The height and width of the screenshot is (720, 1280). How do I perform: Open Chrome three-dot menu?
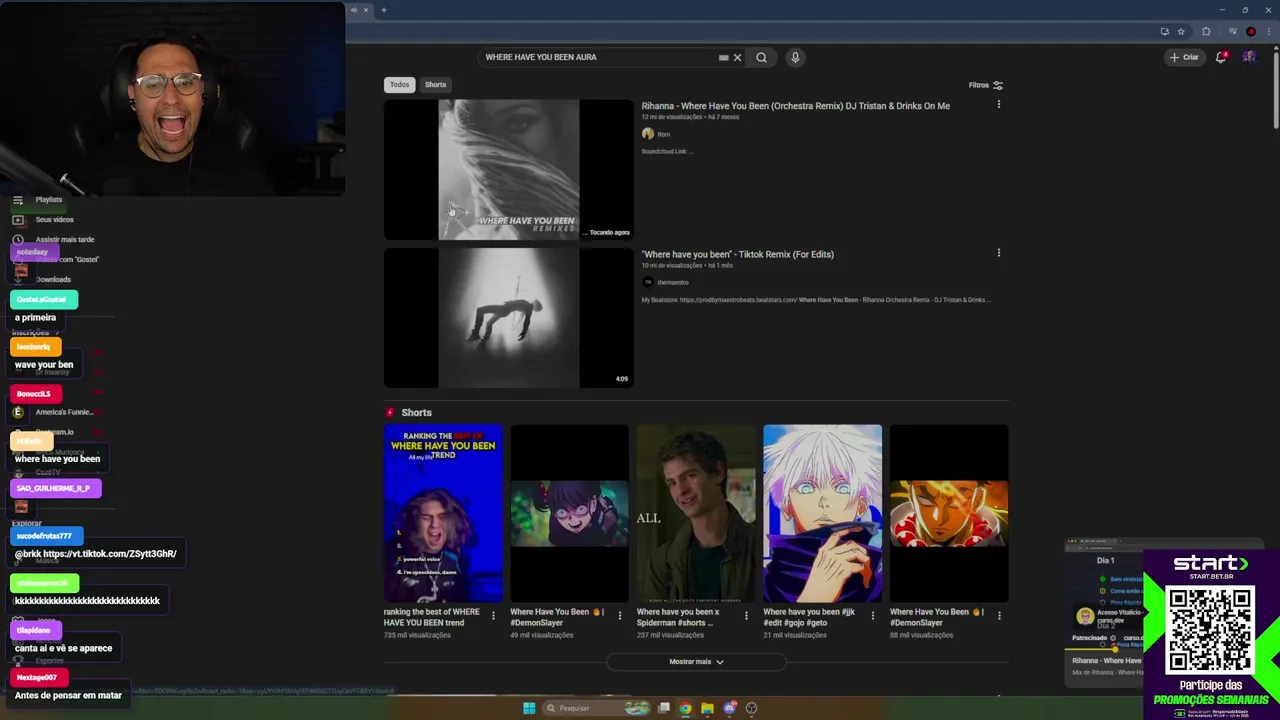[1269, 31]
